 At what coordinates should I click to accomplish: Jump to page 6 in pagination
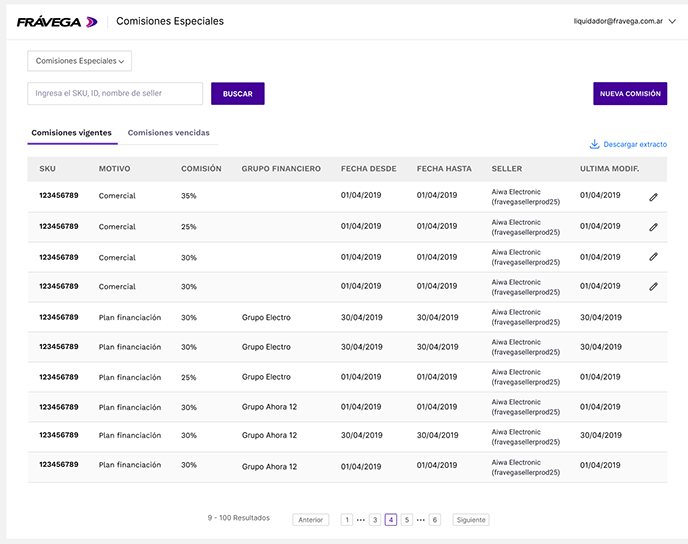coord(434,519)
